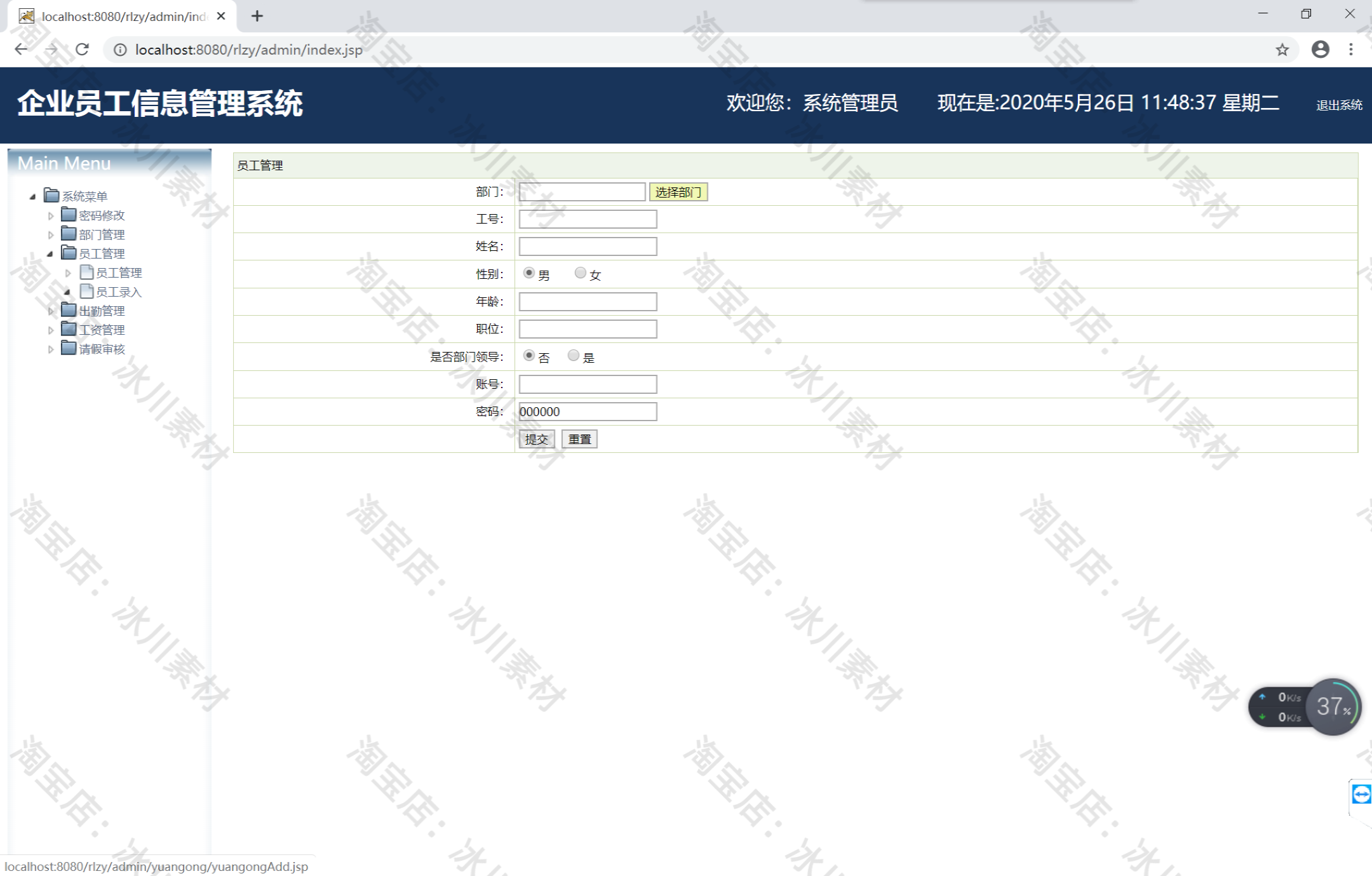Click the 账号 input field
1372x876 pixels.
point(588,384)
